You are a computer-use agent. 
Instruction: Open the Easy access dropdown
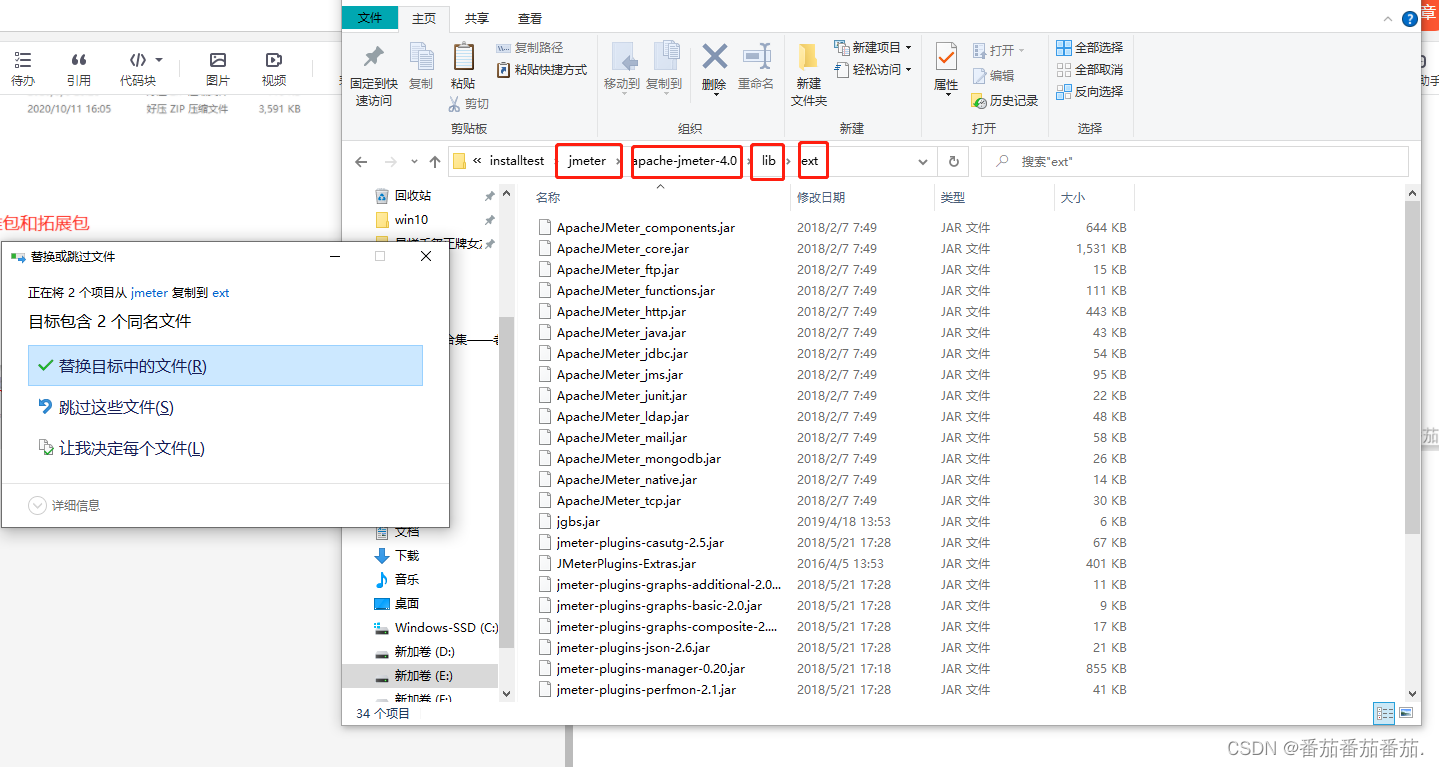point(873,70)
